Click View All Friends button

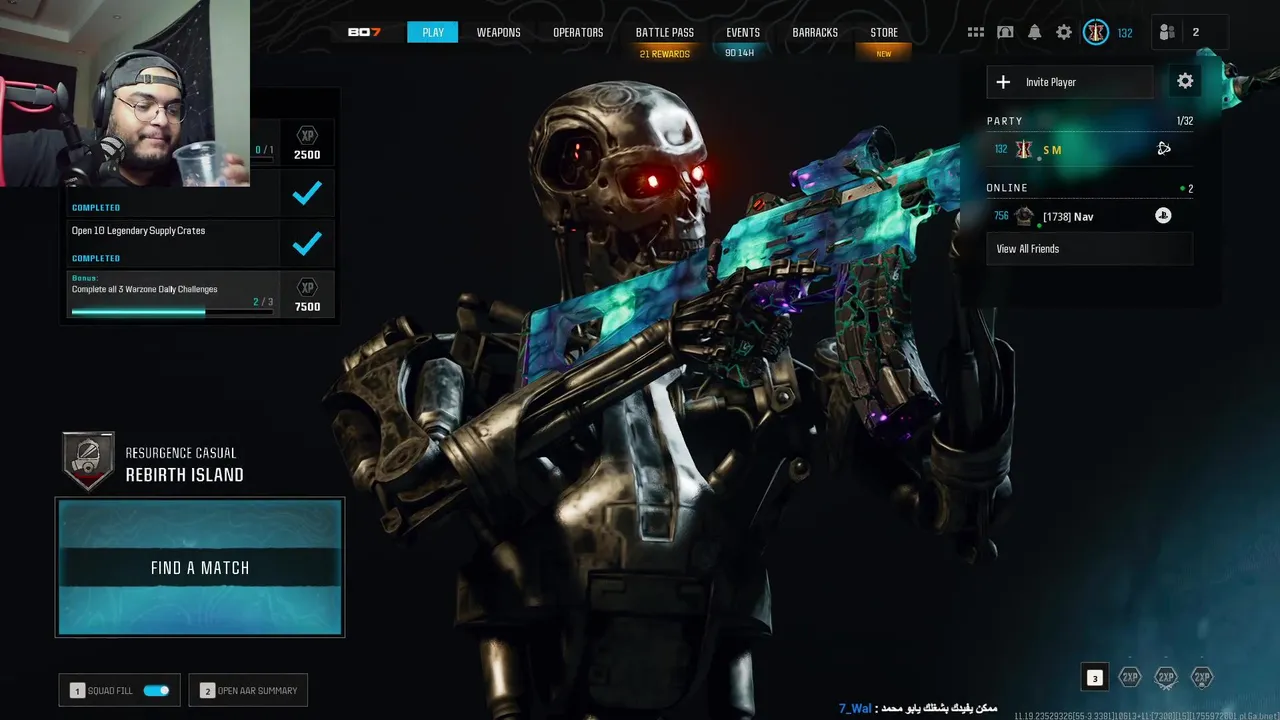1089,249
